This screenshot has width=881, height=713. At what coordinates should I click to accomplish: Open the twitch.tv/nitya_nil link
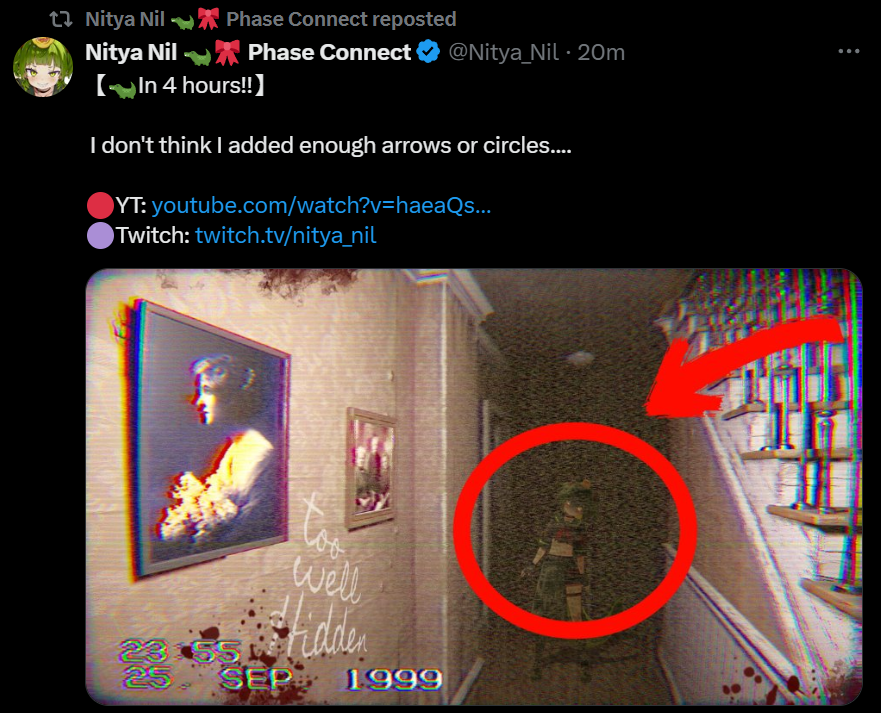click(285, 235)
